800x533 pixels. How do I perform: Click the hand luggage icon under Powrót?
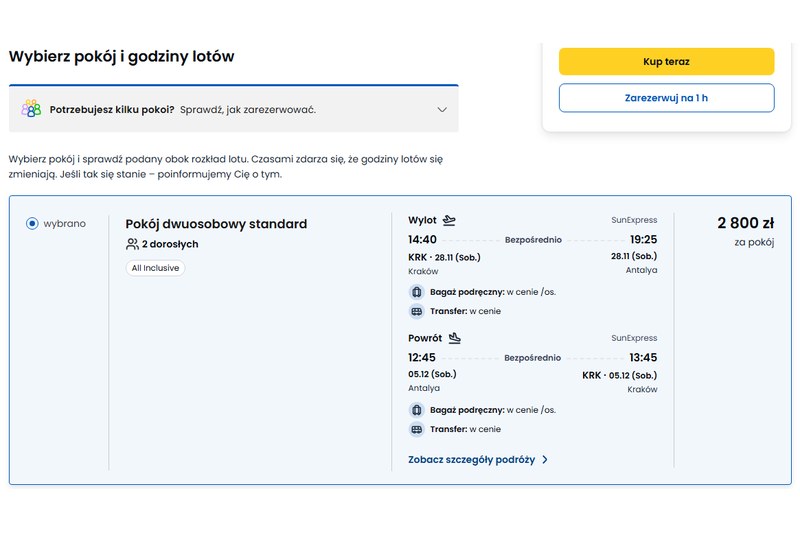click(x=417, y=410)
